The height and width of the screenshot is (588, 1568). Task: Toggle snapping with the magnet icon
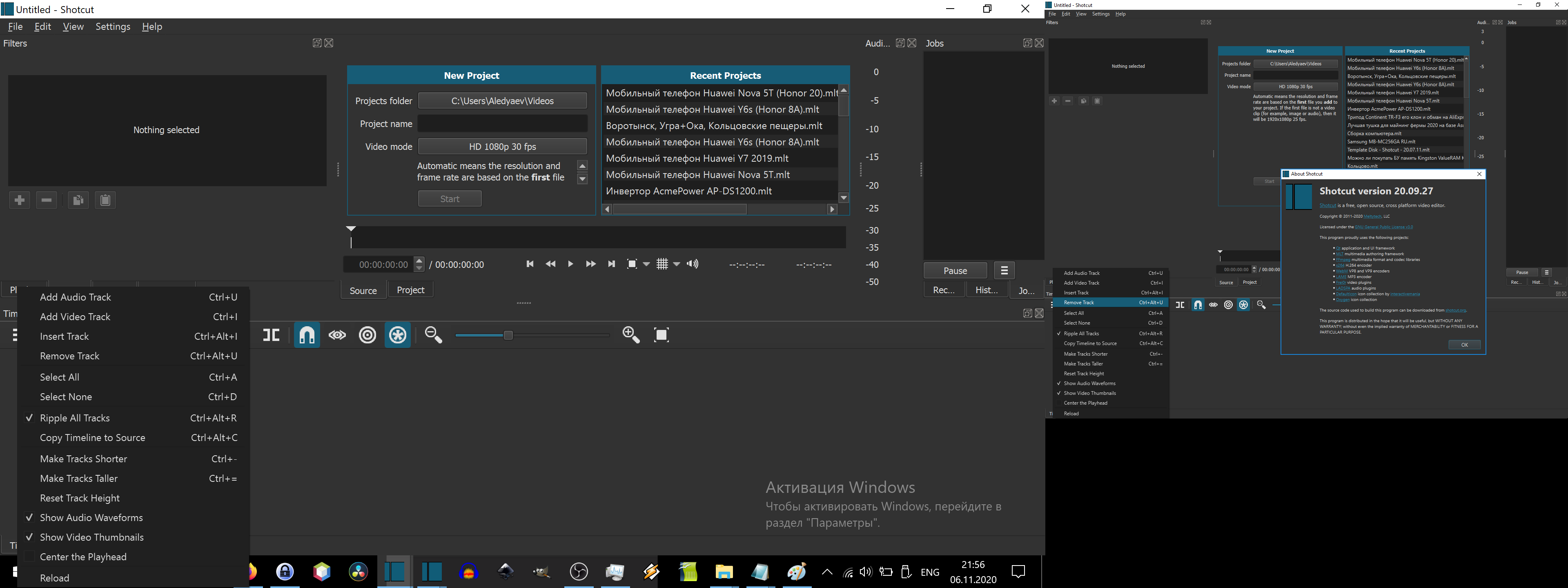[307, 335]
